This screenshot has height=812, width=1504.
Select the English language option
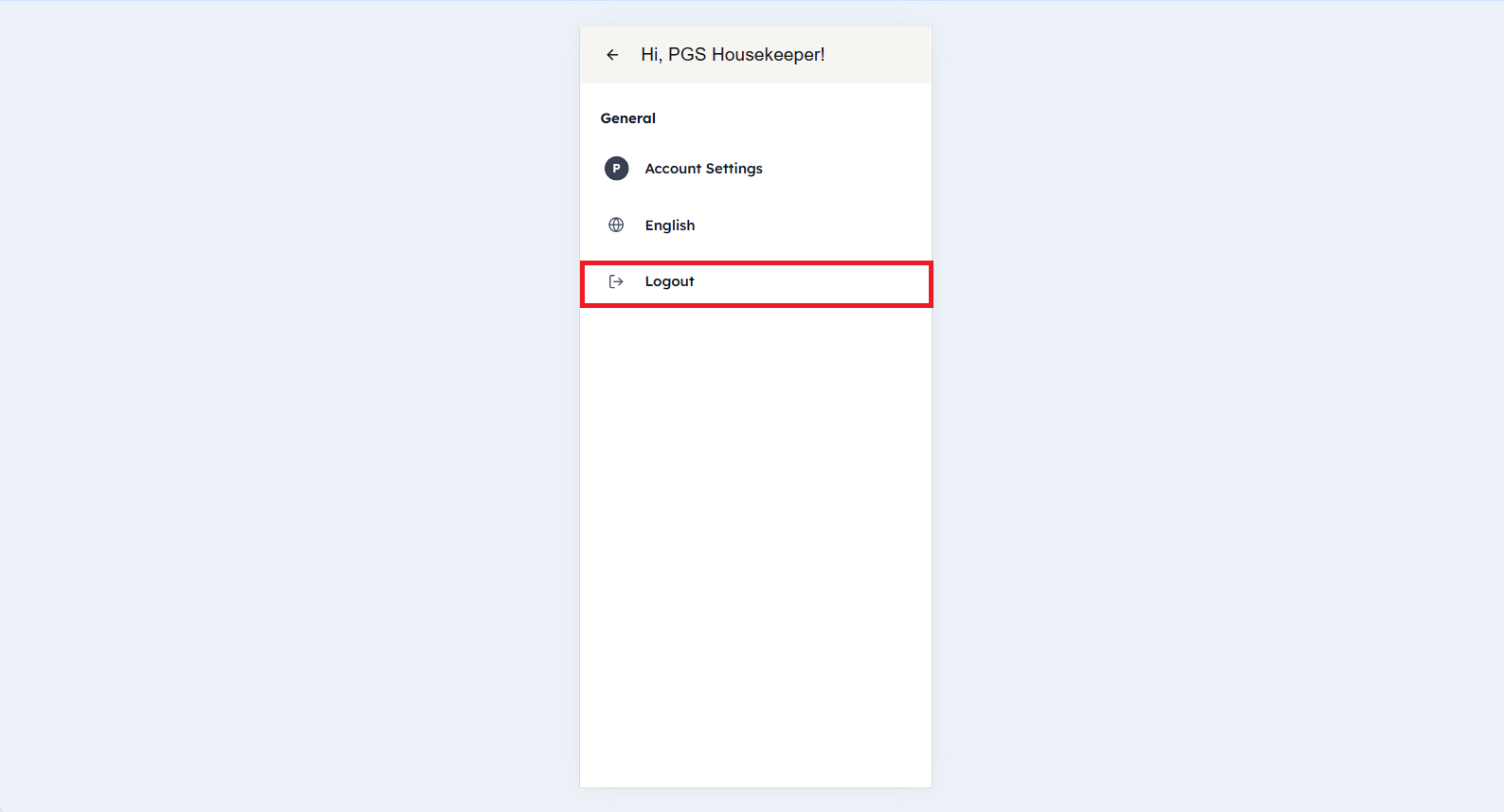click(670, 226)
